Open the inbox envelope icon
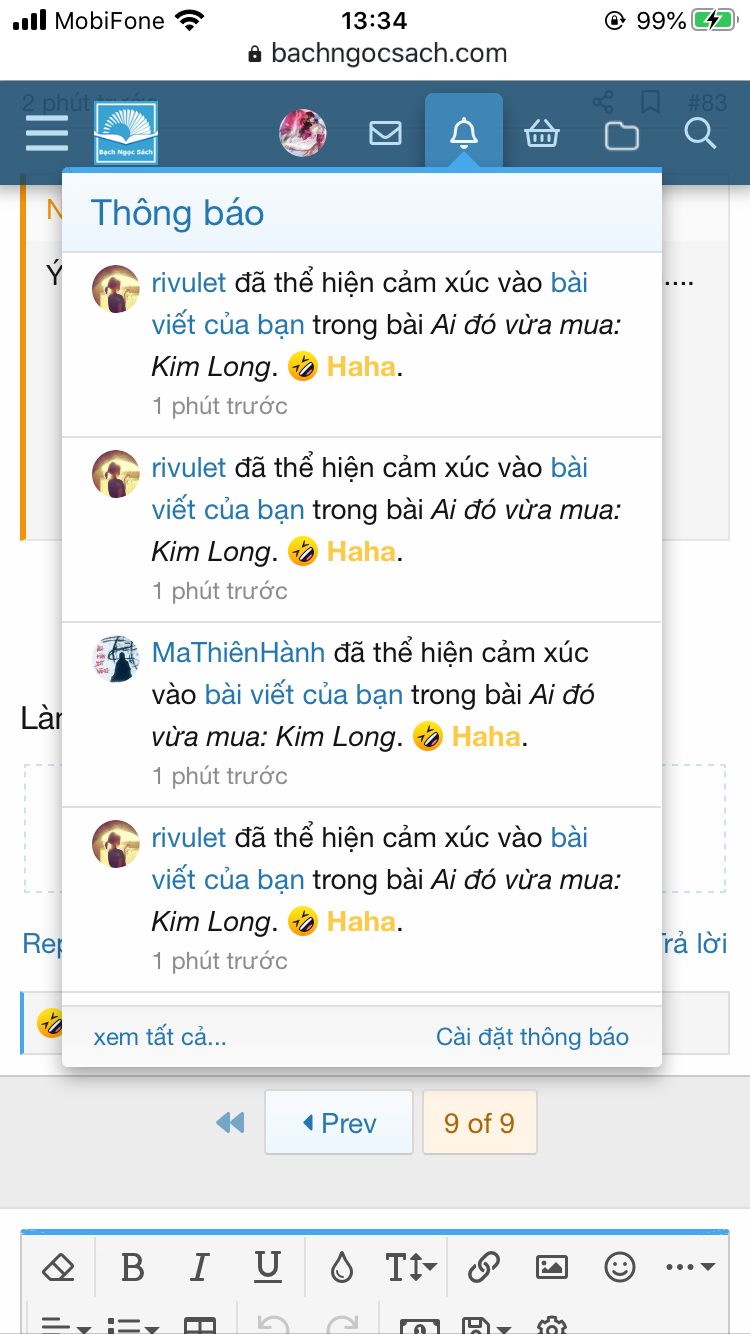The width and height of the screenshot is (750, 1334). coord(385,131)
